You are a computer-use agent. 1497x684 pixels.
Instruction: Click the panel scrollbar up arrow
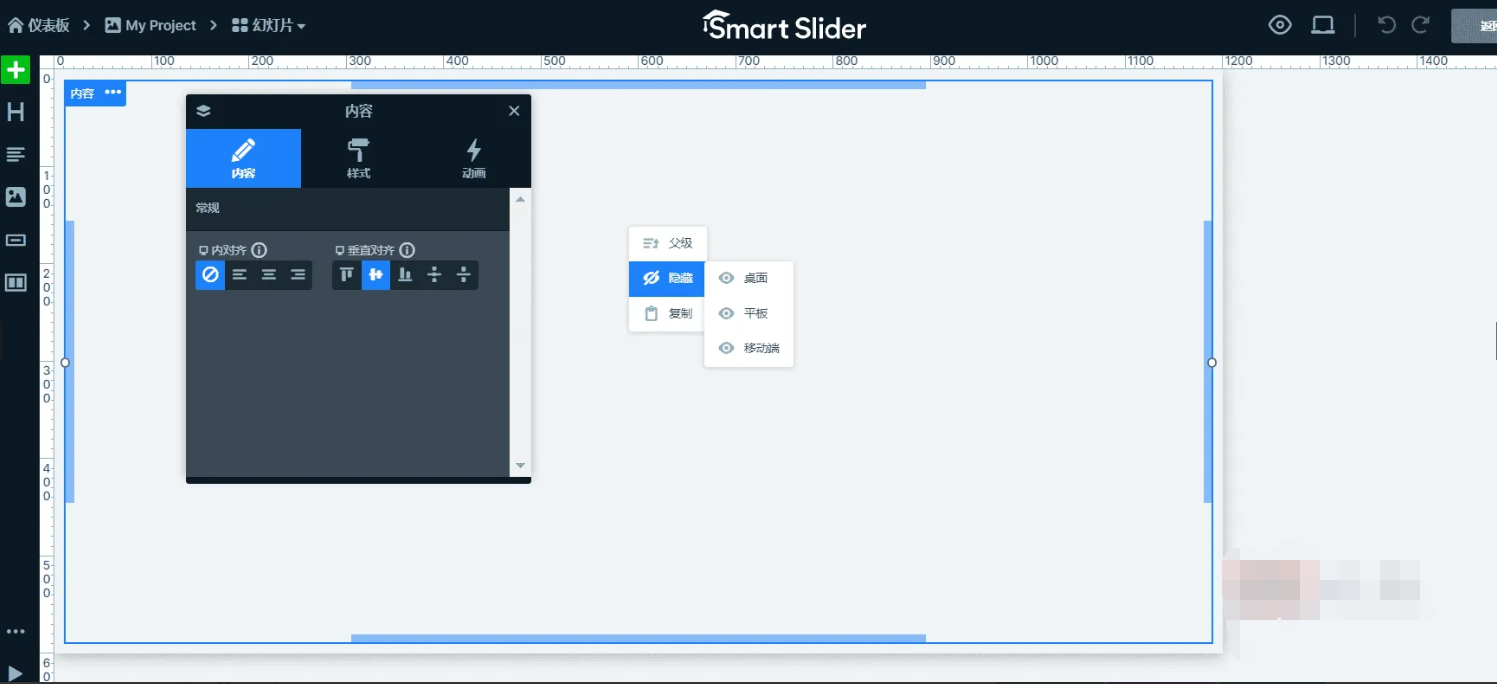pyautogui.click(x=520, y=199)
